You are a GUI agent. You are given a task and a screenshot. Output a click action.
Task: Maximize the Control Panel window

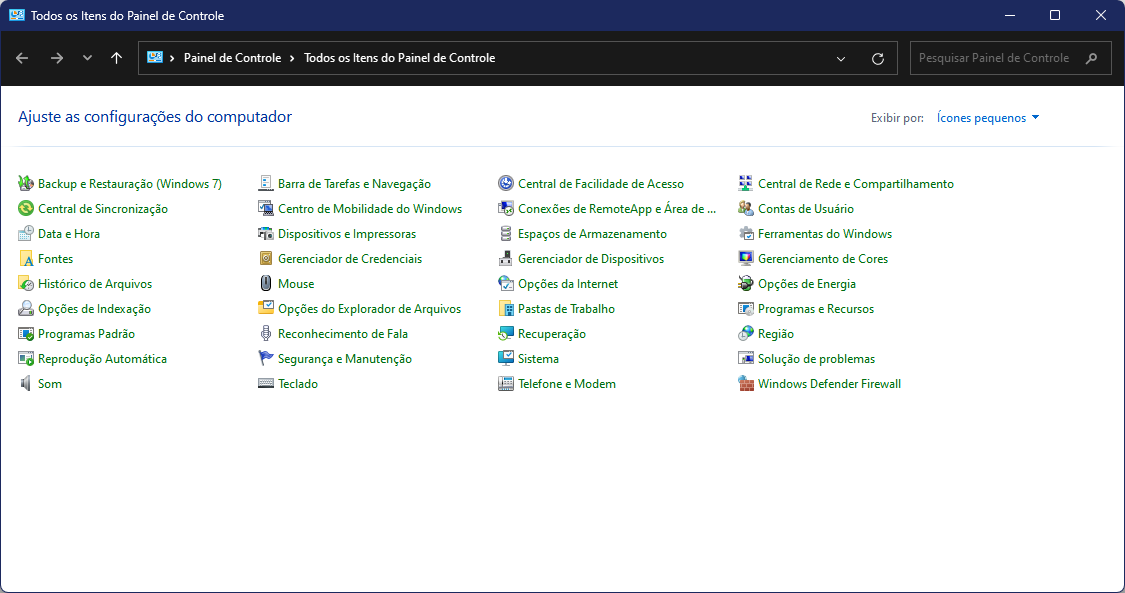coord(1055,15)
